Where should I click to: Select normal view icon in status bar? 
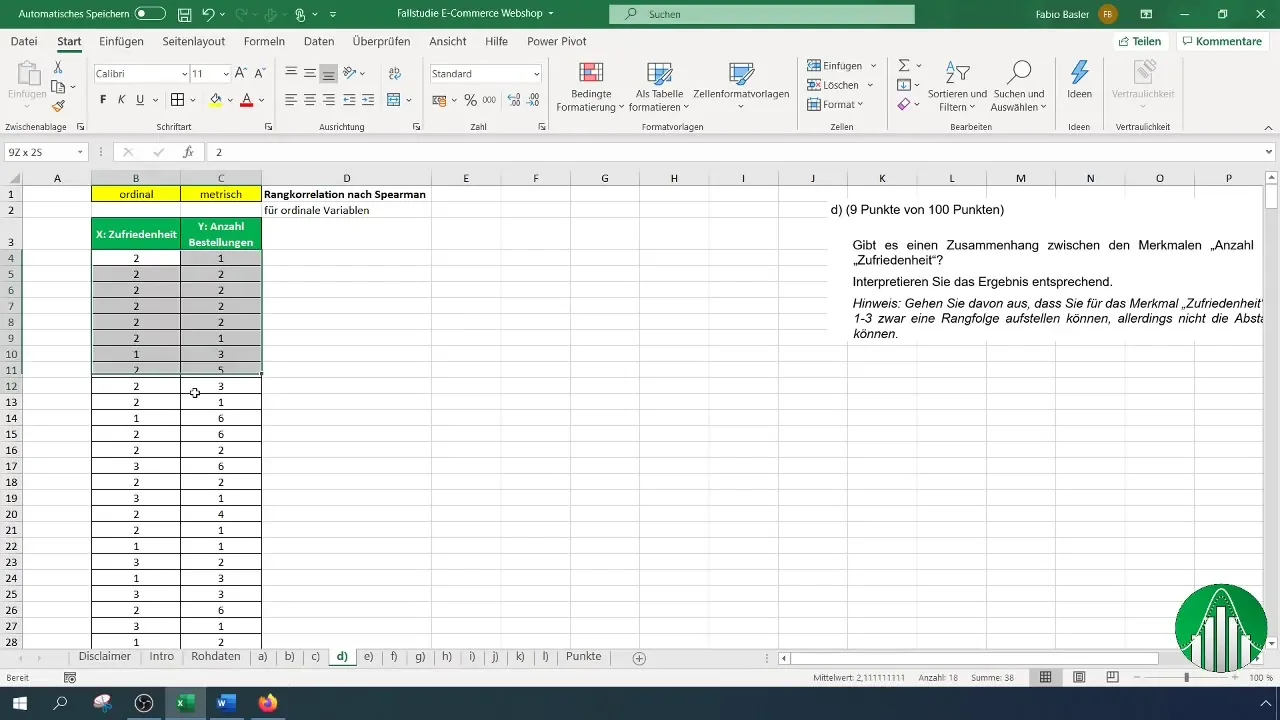click(1045, 677)
